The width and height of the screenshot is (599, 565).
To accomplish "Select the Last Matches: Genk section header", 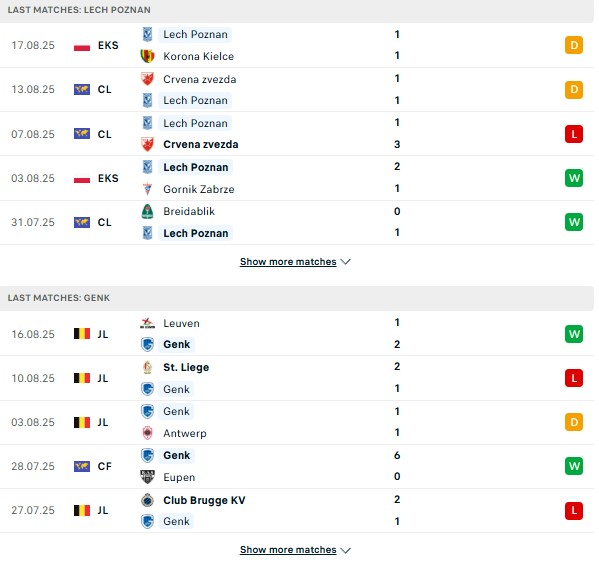I will tap(297, 298).
